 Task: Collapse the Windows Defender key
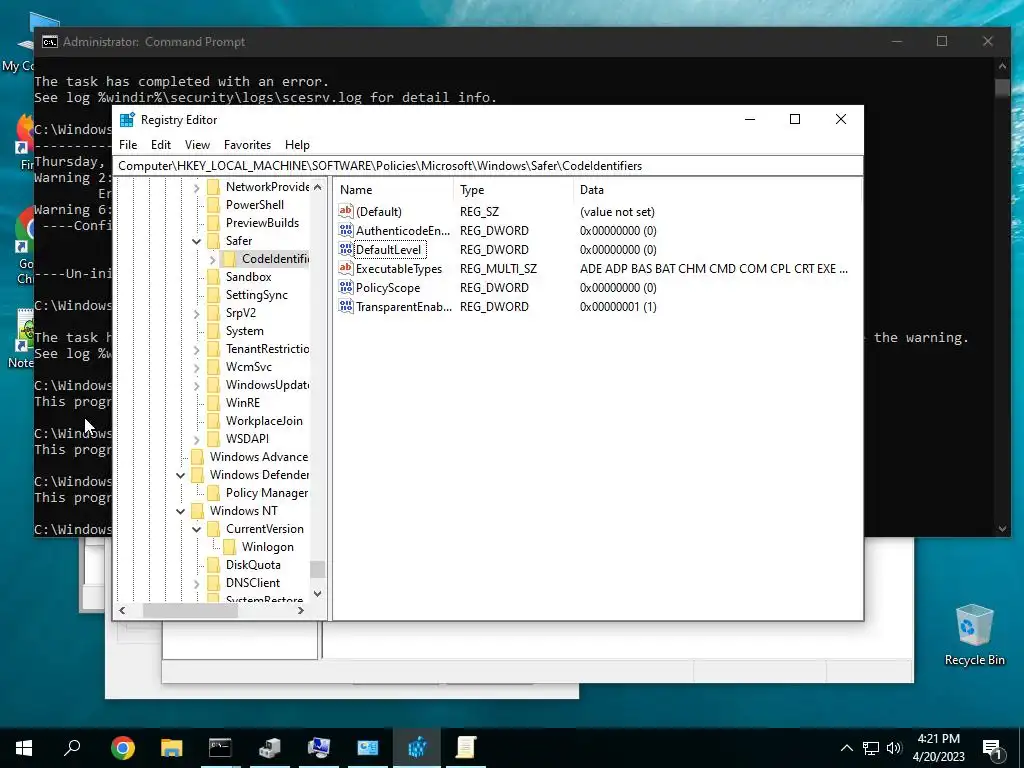(x=181, y=475)
